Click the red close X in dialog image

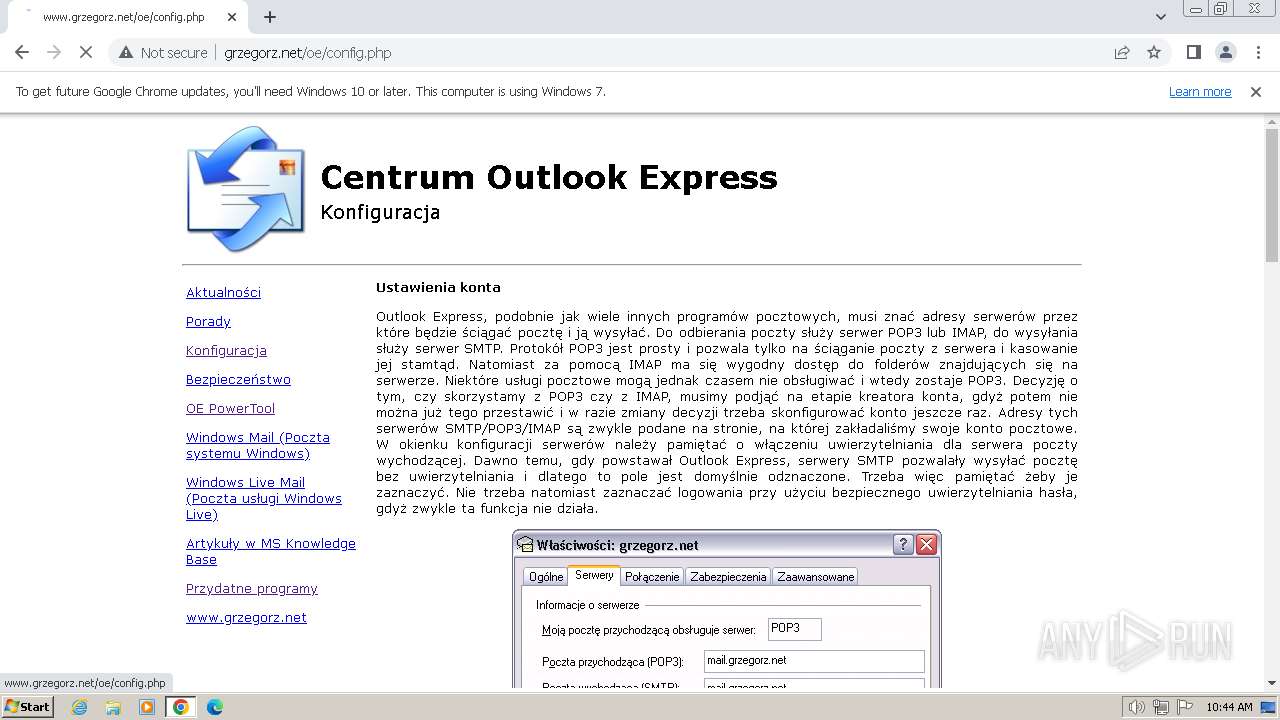(x=926, y=545)
